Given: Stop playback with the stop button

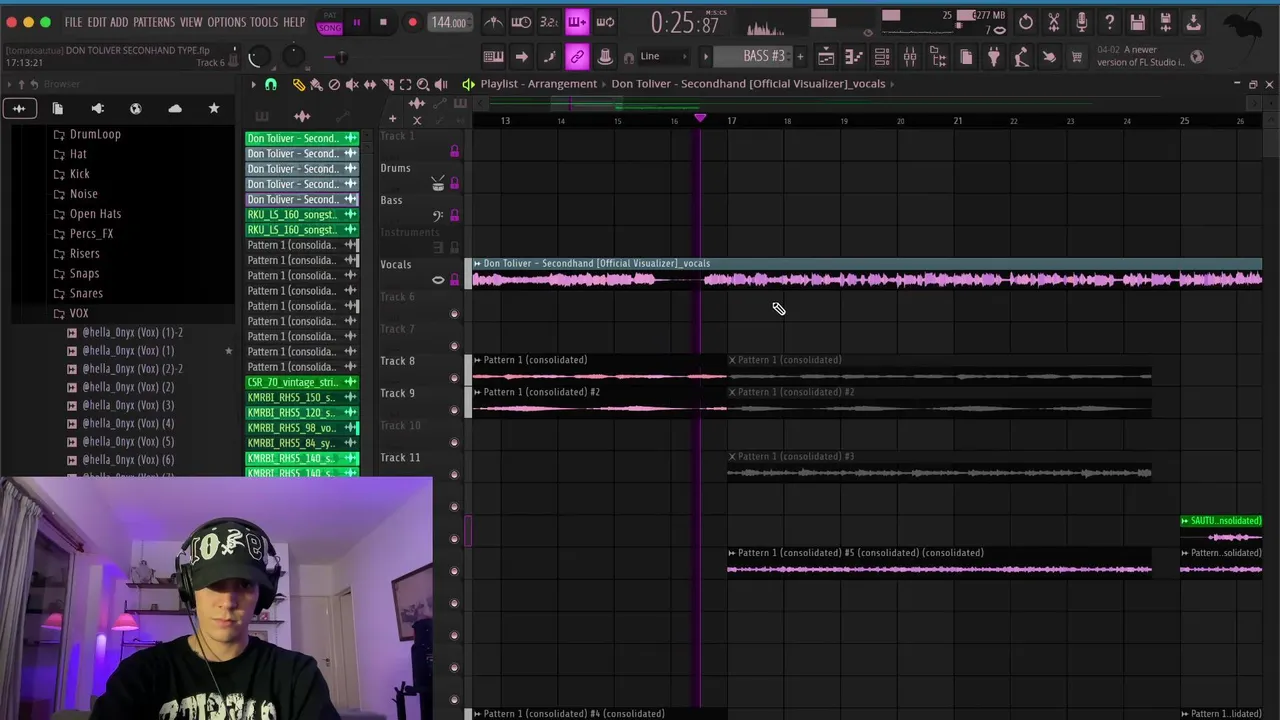Looking at the screenshot, I should pyautogui.click(x=383, y=22).
